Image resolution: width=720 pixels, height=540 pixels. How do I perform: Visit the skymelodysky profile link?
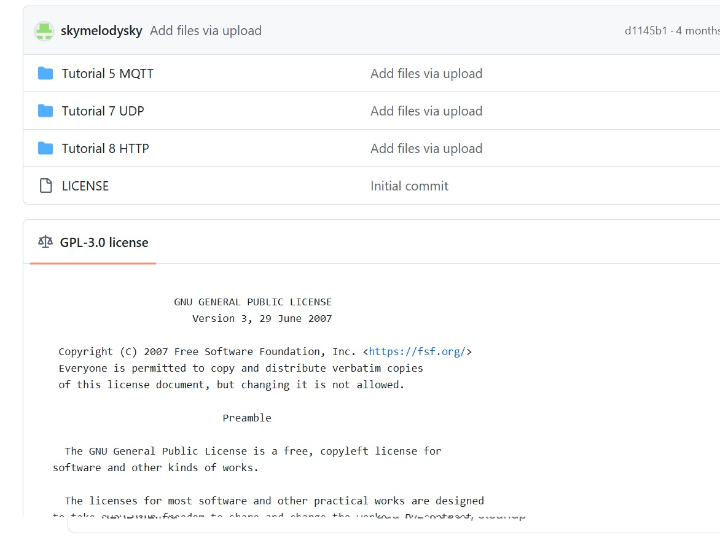pyautogui.click(x=101, y=31)
